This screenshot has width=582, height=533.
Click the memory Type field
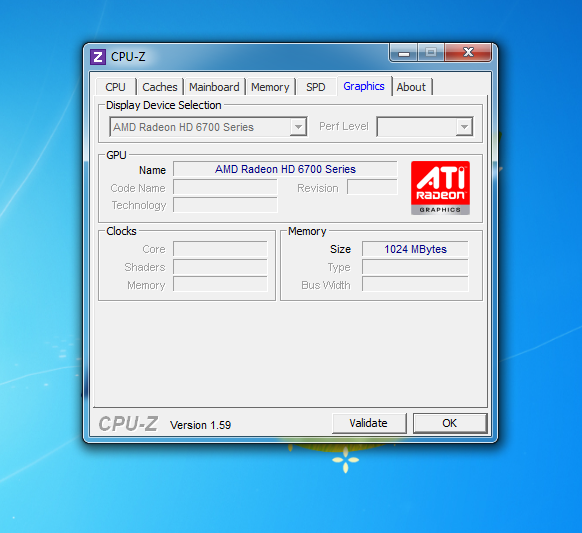pyautogui.click(x=415, y=267)
